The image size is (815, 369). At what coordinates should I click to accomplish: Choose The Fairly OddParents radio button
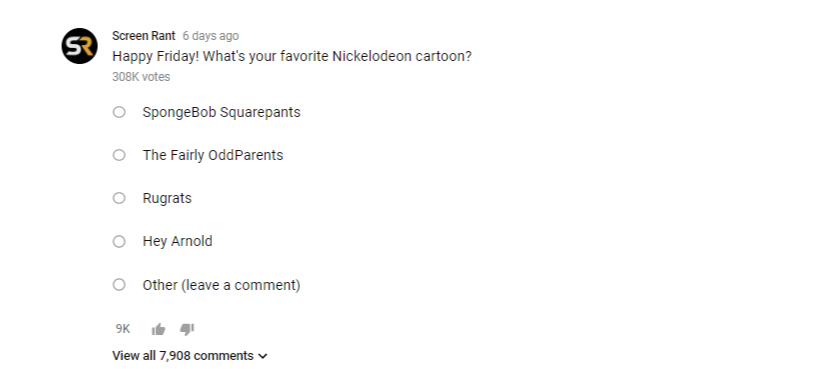(x=119, y=155)
